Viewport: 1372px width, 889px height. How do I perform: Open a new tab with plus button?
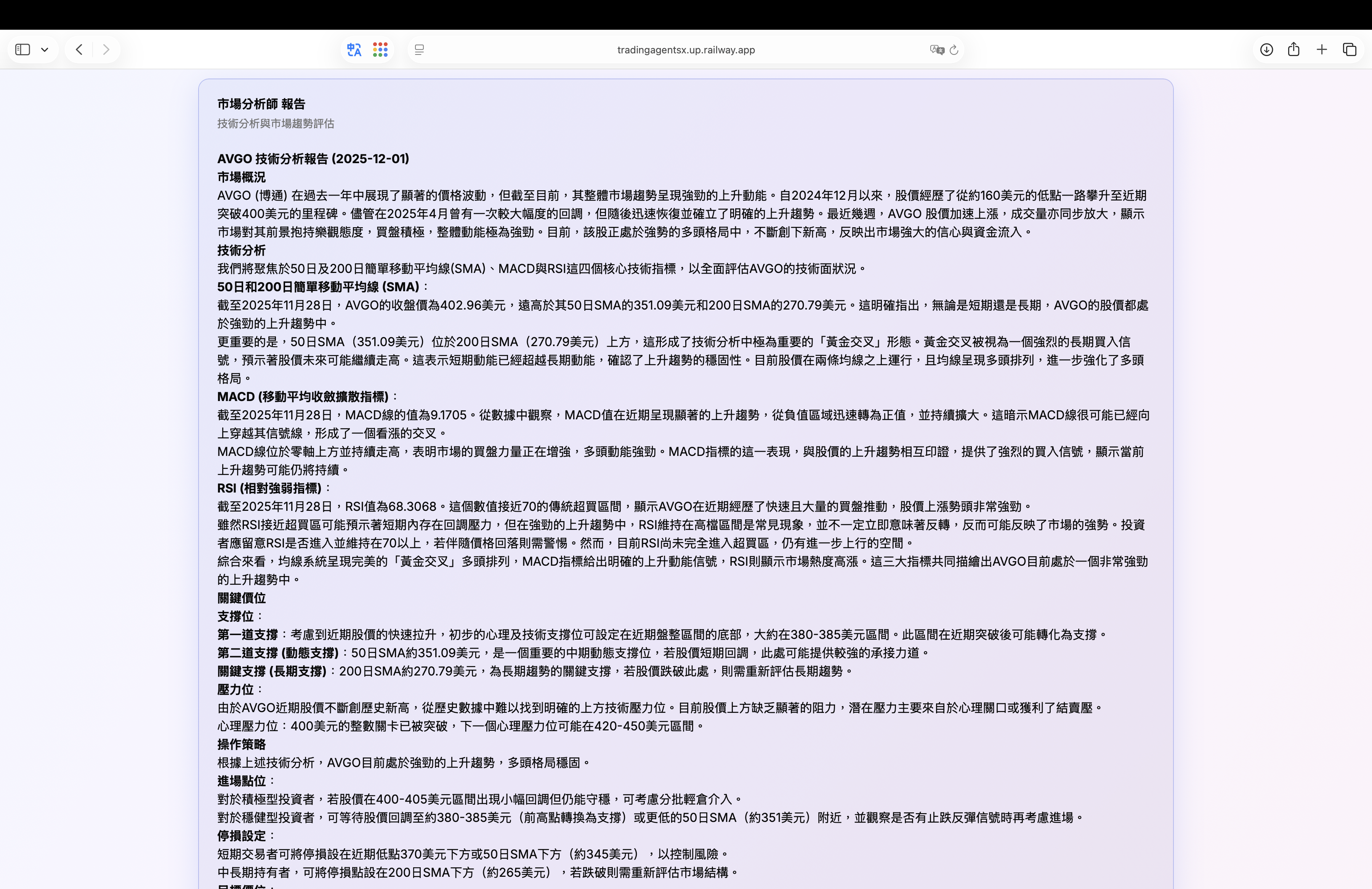pos(1322,50)
